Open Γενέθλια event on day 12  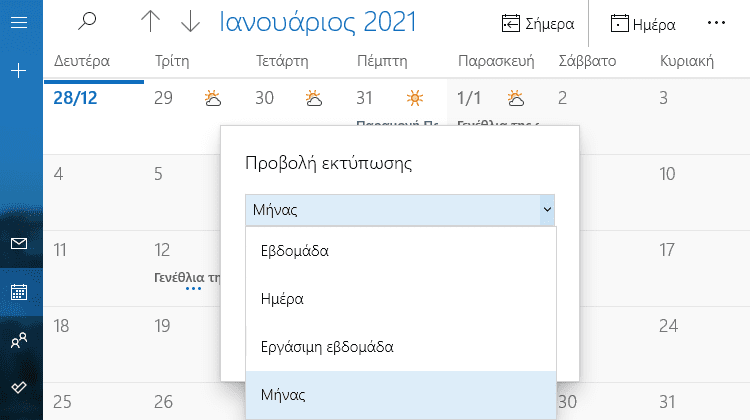pyautogui.click(x=187, y=277)
